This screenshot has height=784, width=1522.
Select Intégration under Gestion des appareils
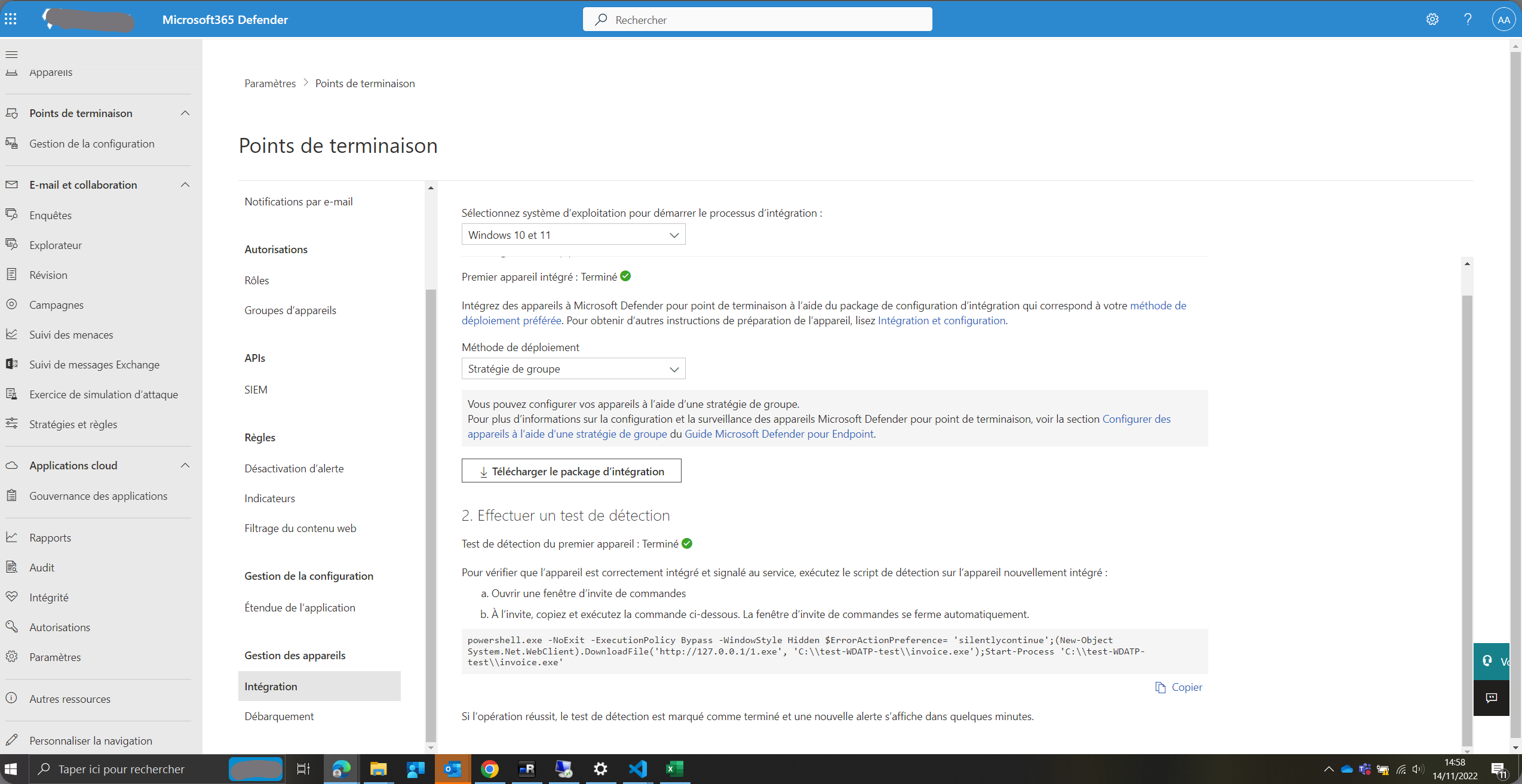coord(320,686)
